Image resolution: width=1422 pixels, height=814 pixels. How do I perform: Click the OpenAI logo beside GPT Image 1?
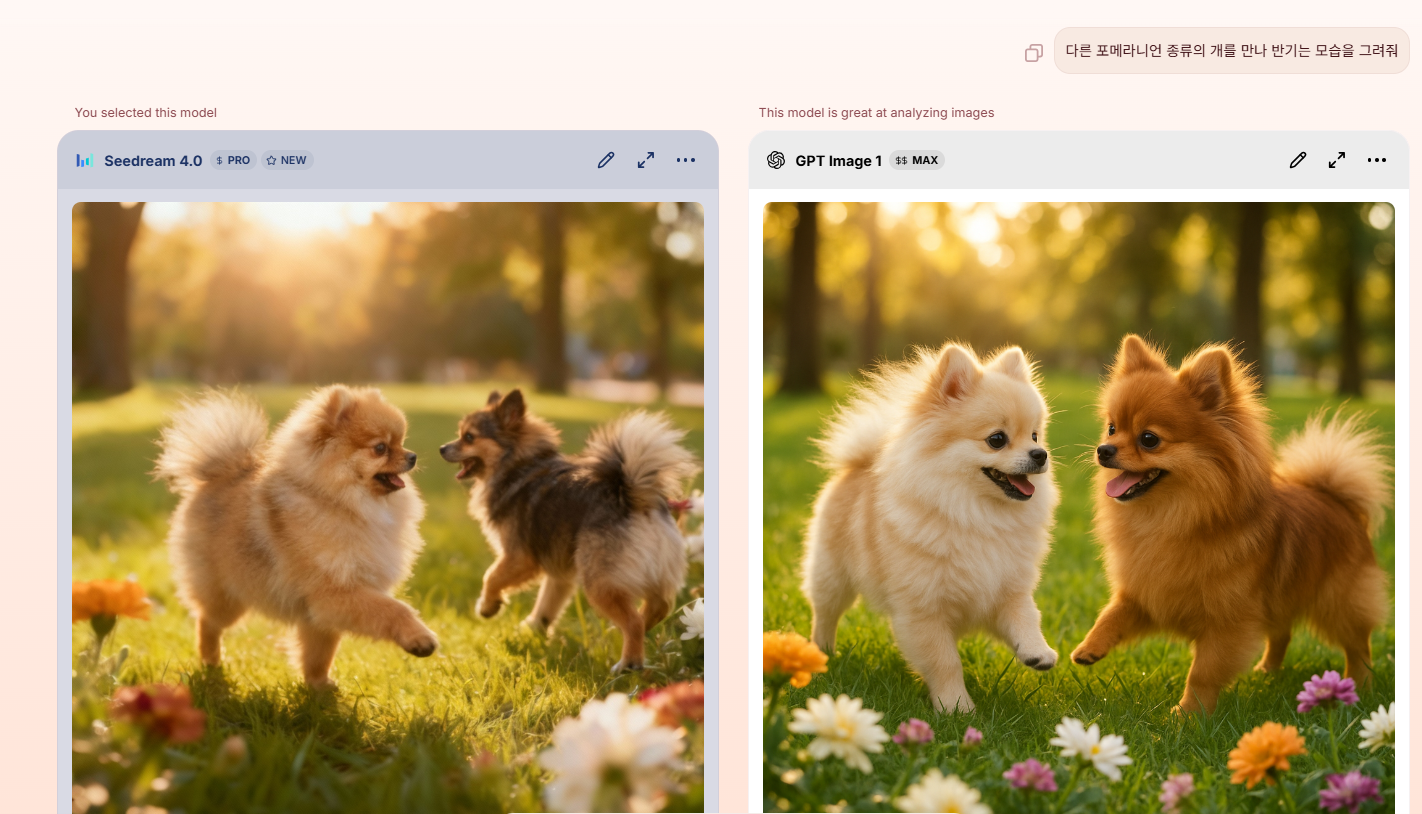[776, 160]
